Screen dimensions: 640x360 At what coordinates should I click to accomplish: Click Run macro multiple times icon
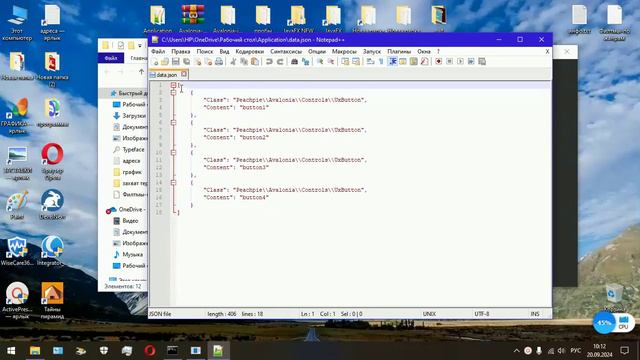471,62
